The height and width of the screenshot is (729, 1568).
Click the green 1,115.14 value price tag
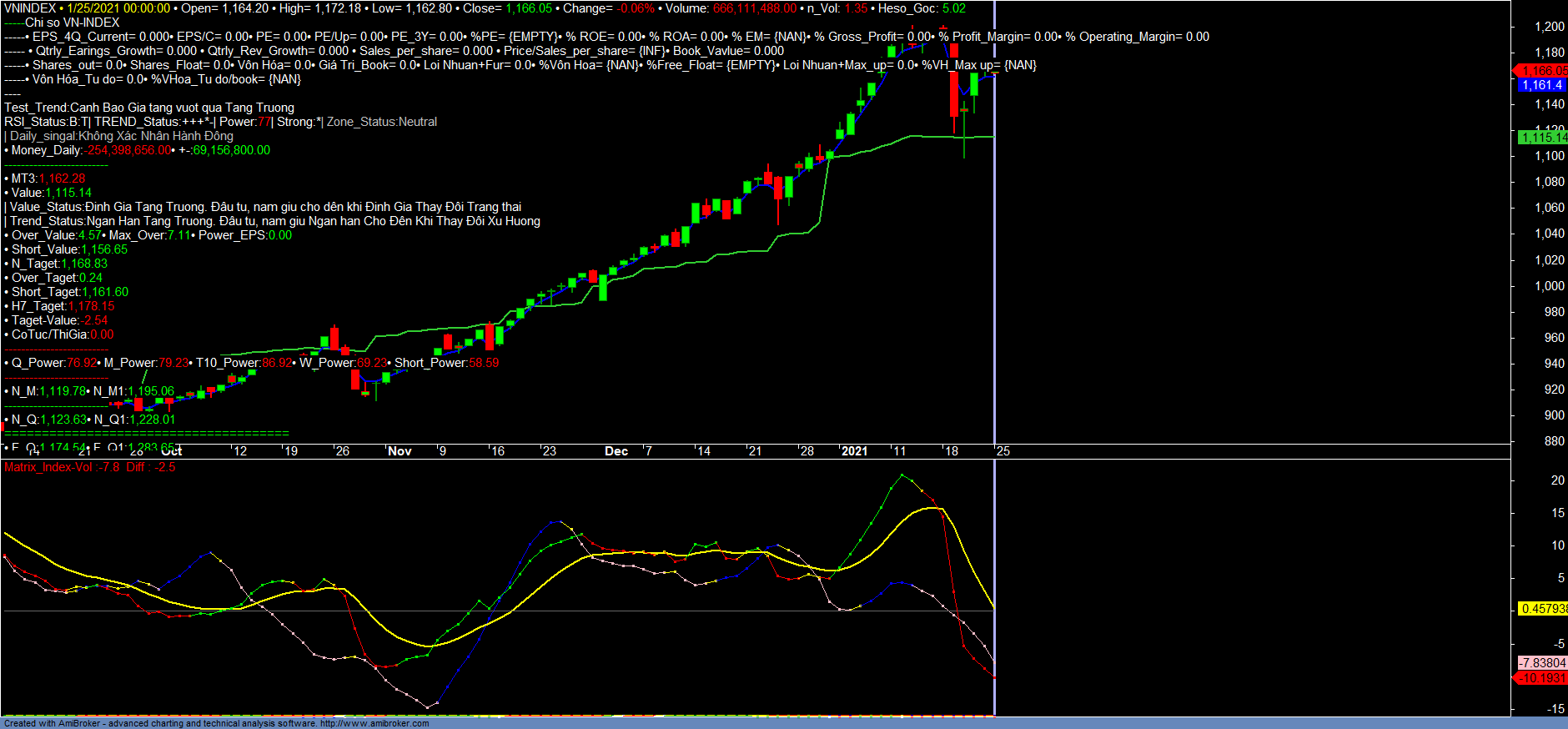tap(1542, 138)
